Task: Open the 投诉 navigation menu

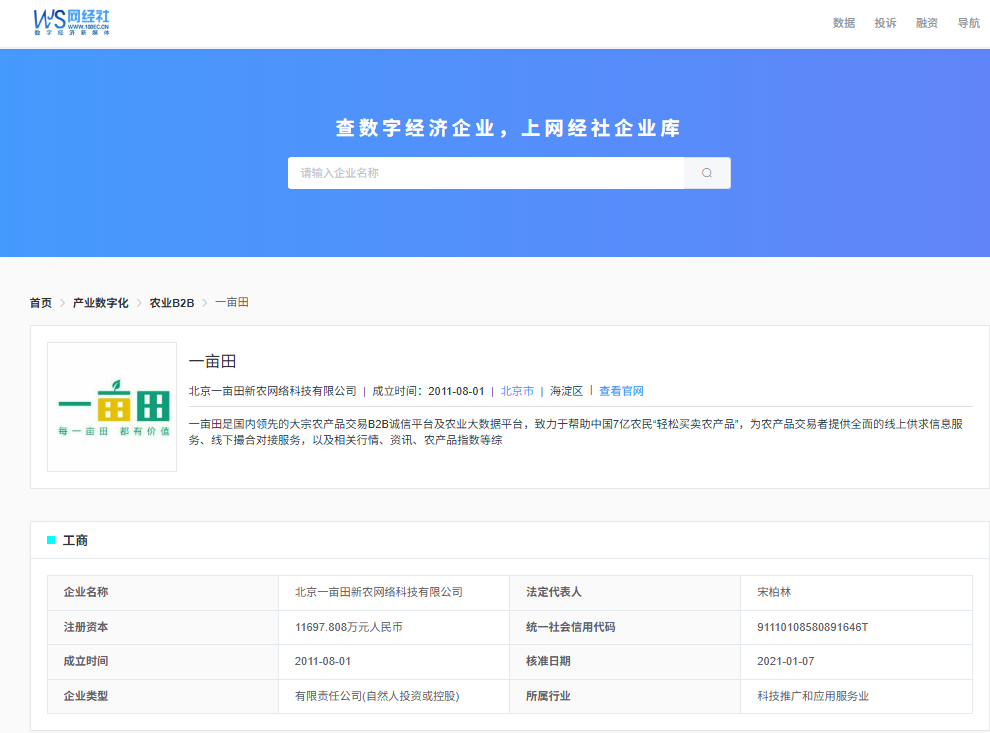Action: click(885, 23)
